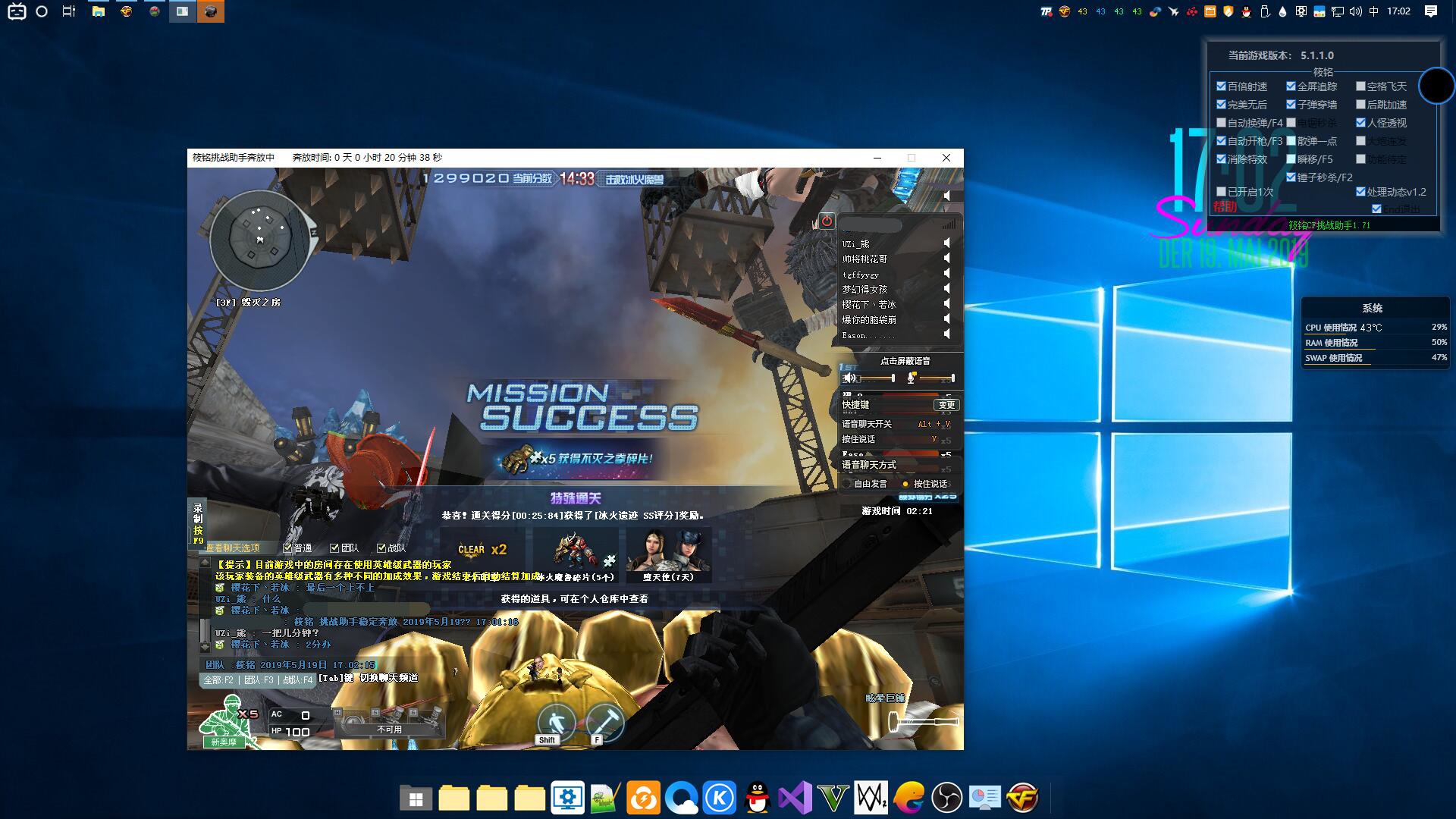Switch chat channel to 战队:F4
The image size is (1456, 819).
(297, 680)
